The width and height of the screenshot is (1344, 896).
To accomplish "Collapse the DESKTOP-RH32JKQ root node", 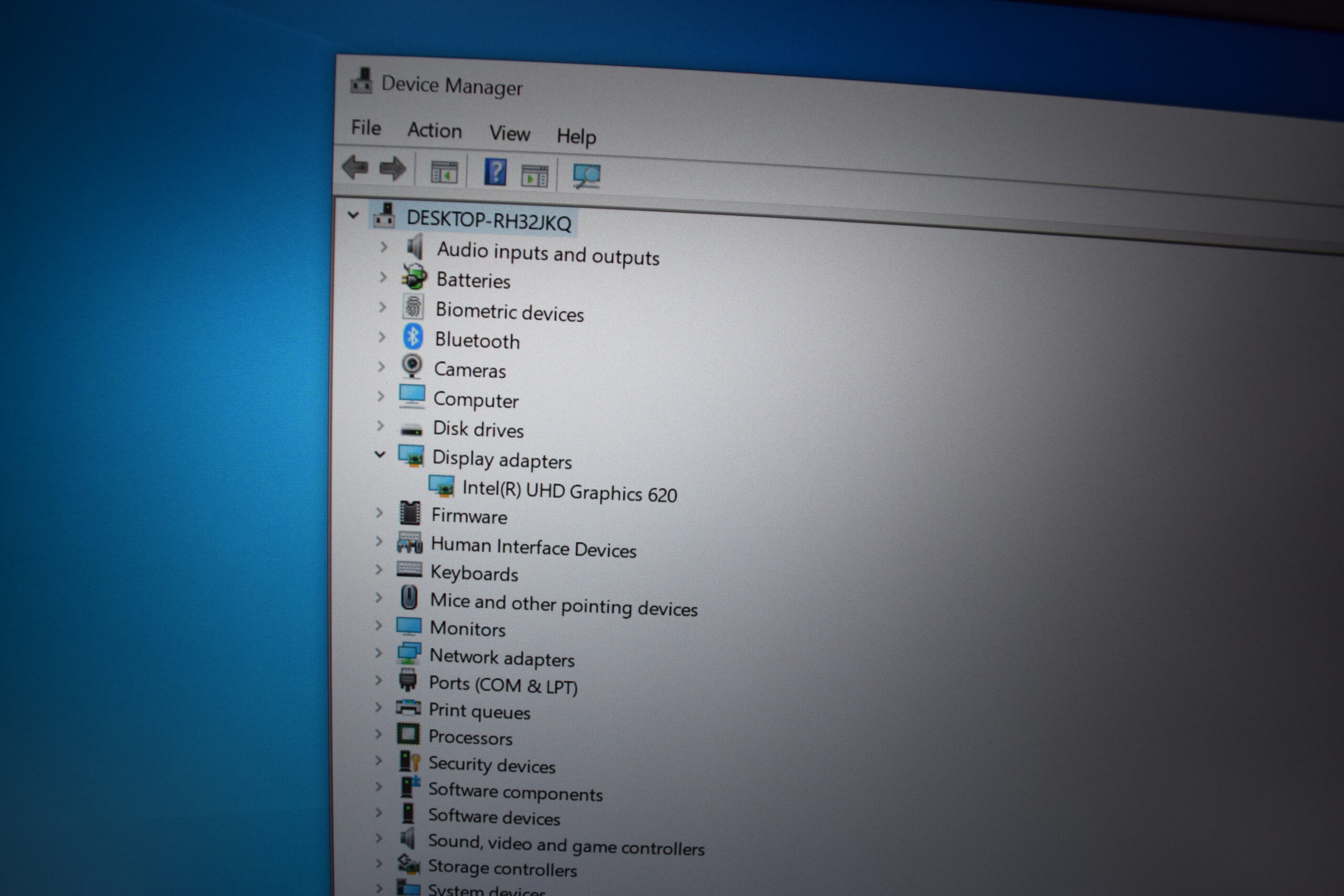I will 353,215.
